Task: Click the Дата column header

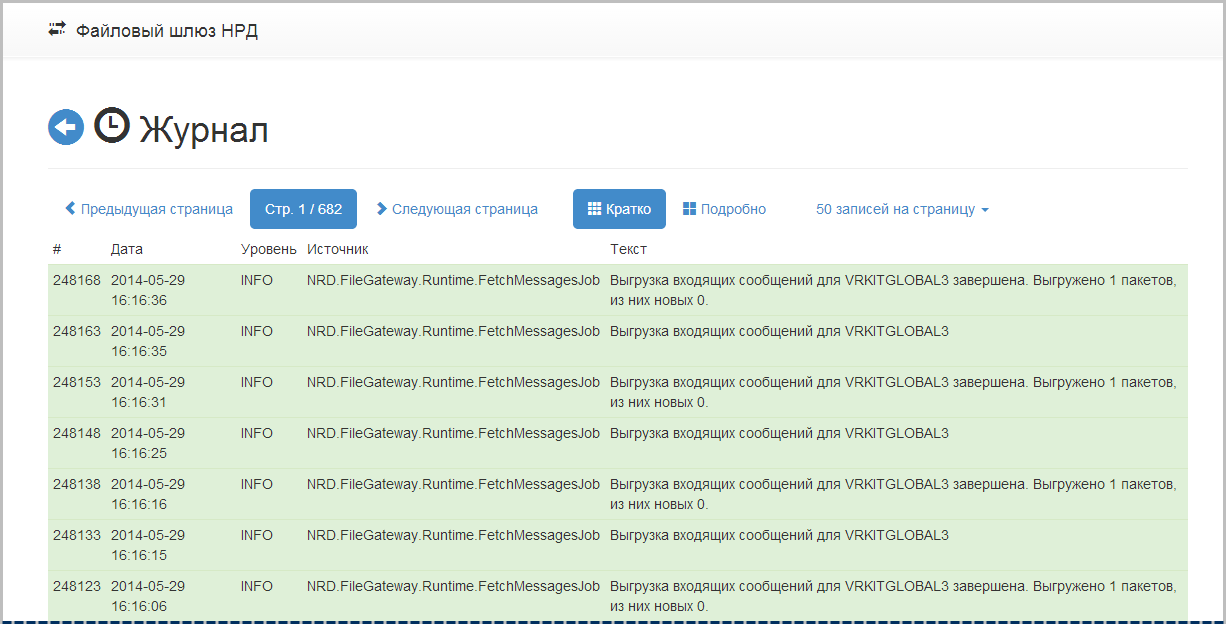Action: pyautogui.click(x=127, y=249)
